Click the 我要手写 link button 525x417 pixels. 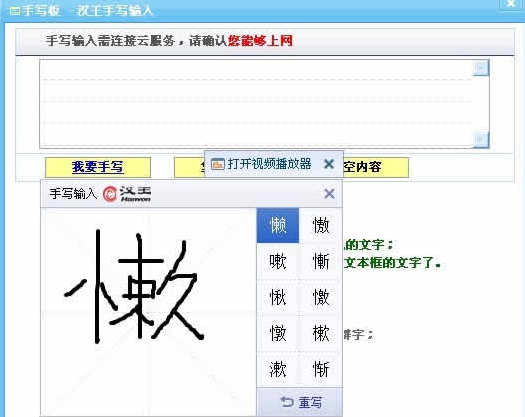pyautogui.click(x=98, y=167)
